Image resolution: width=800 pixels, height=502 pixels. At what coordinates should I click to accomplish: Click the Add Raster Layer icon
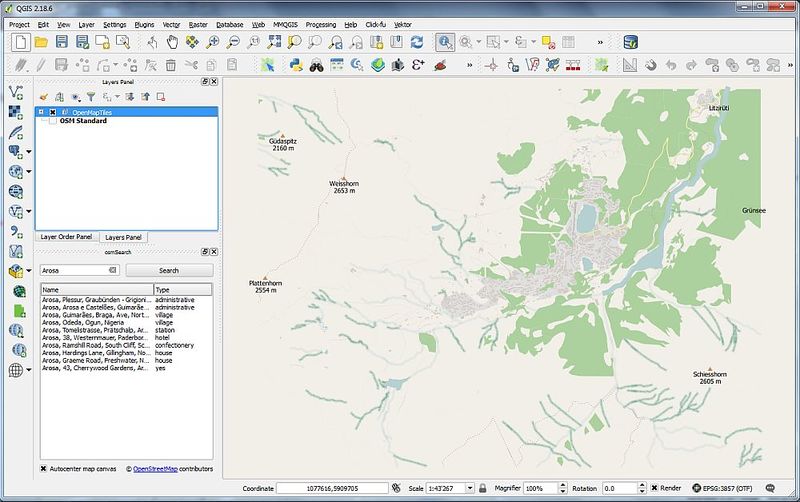coord(16,112)
